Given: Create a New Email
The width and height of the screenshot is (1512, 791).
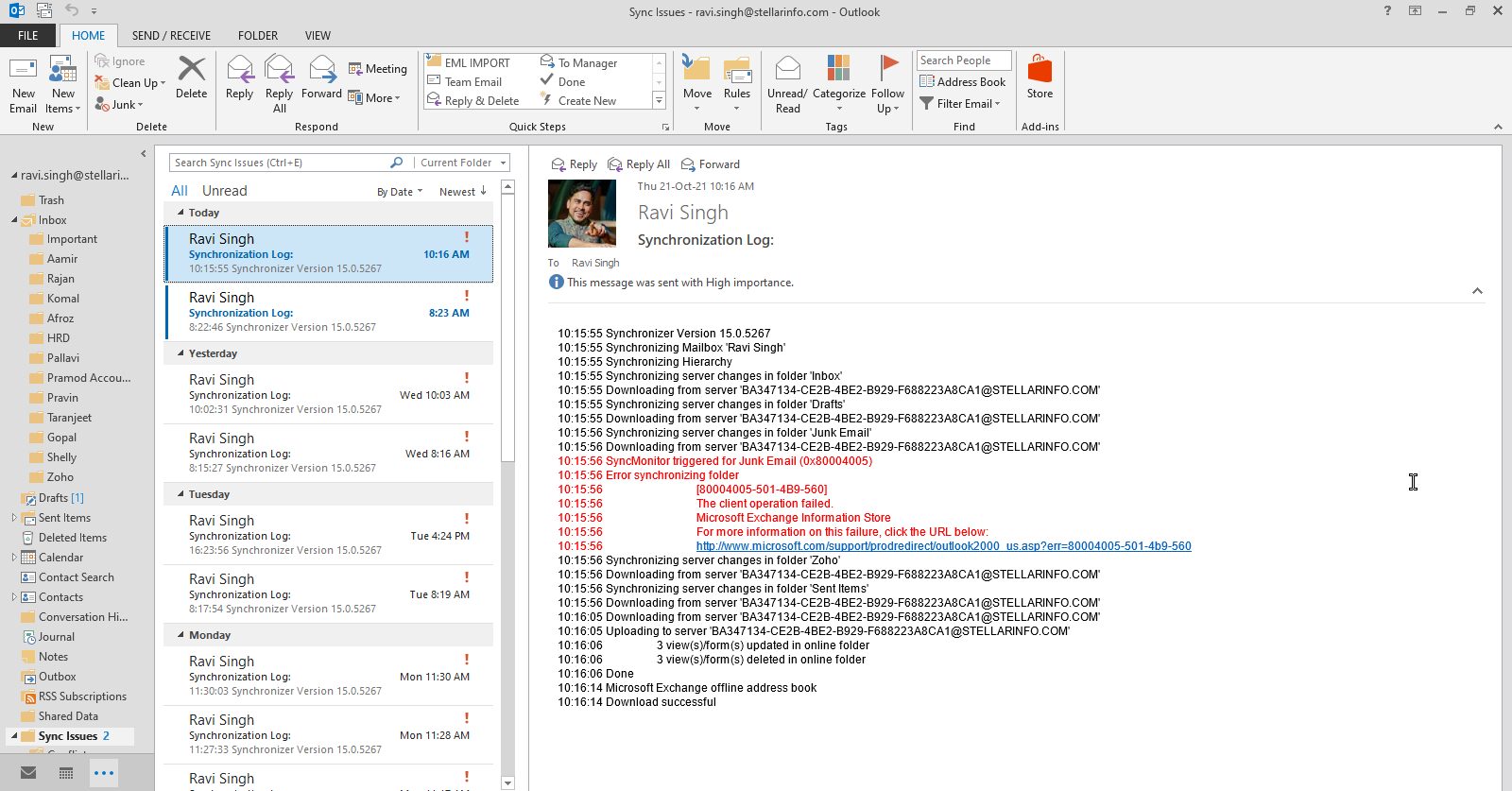Looking at the screenshot, I should [x=24, y=84].
